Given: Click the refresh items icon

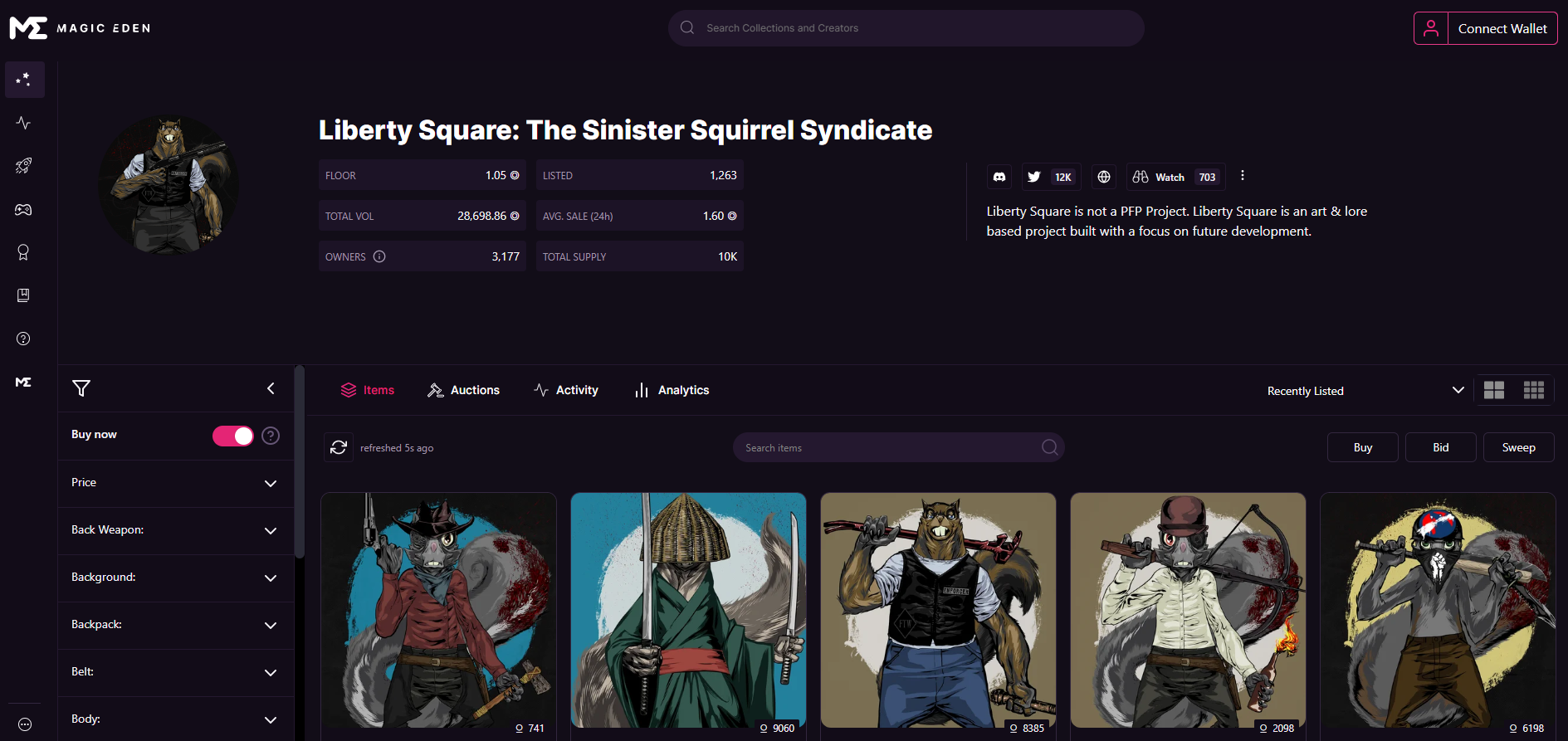Looking at the screenshot, I should (x=339, y=447).
